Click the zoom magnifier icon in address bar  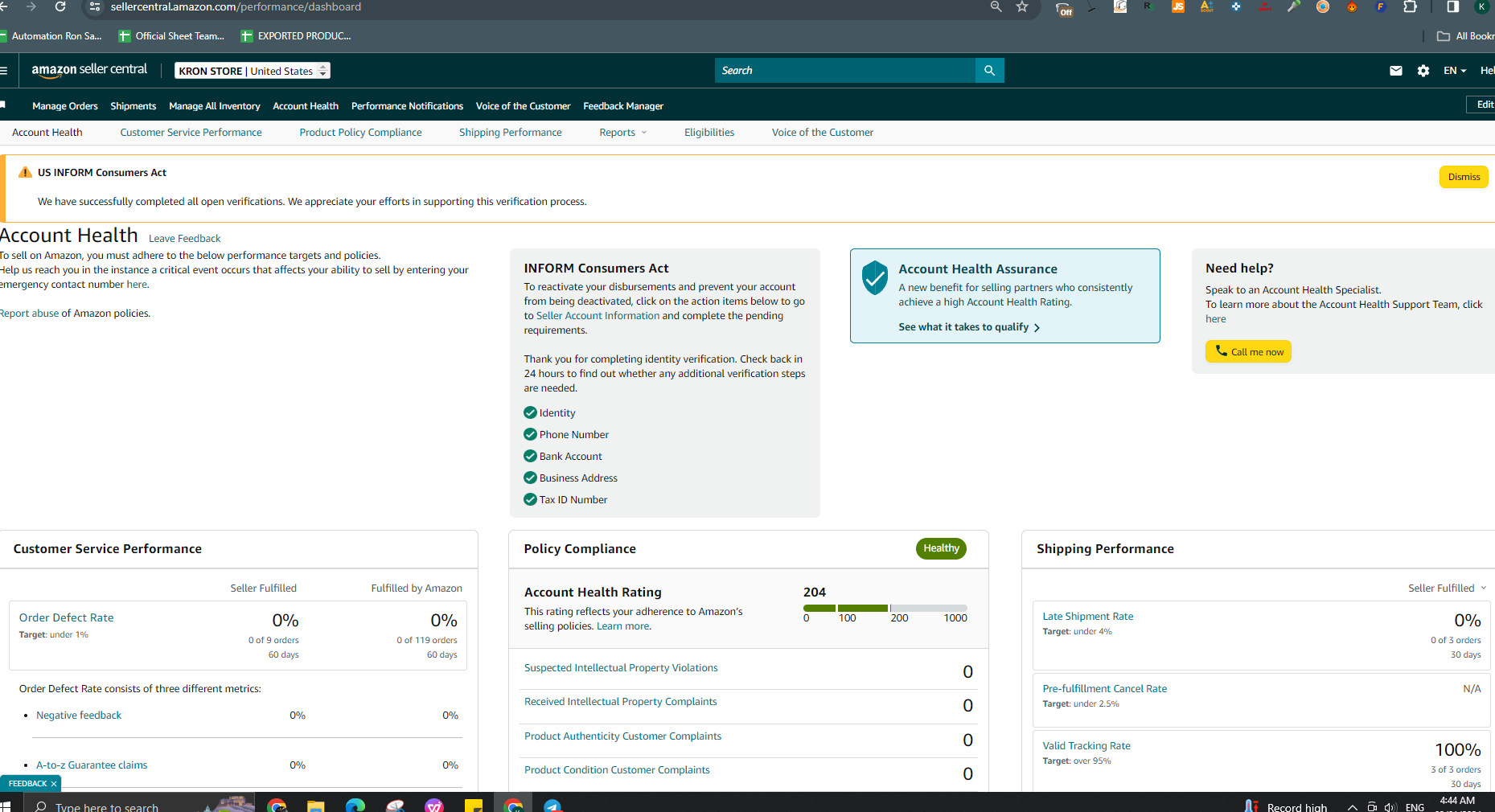[x=996, y=7]
